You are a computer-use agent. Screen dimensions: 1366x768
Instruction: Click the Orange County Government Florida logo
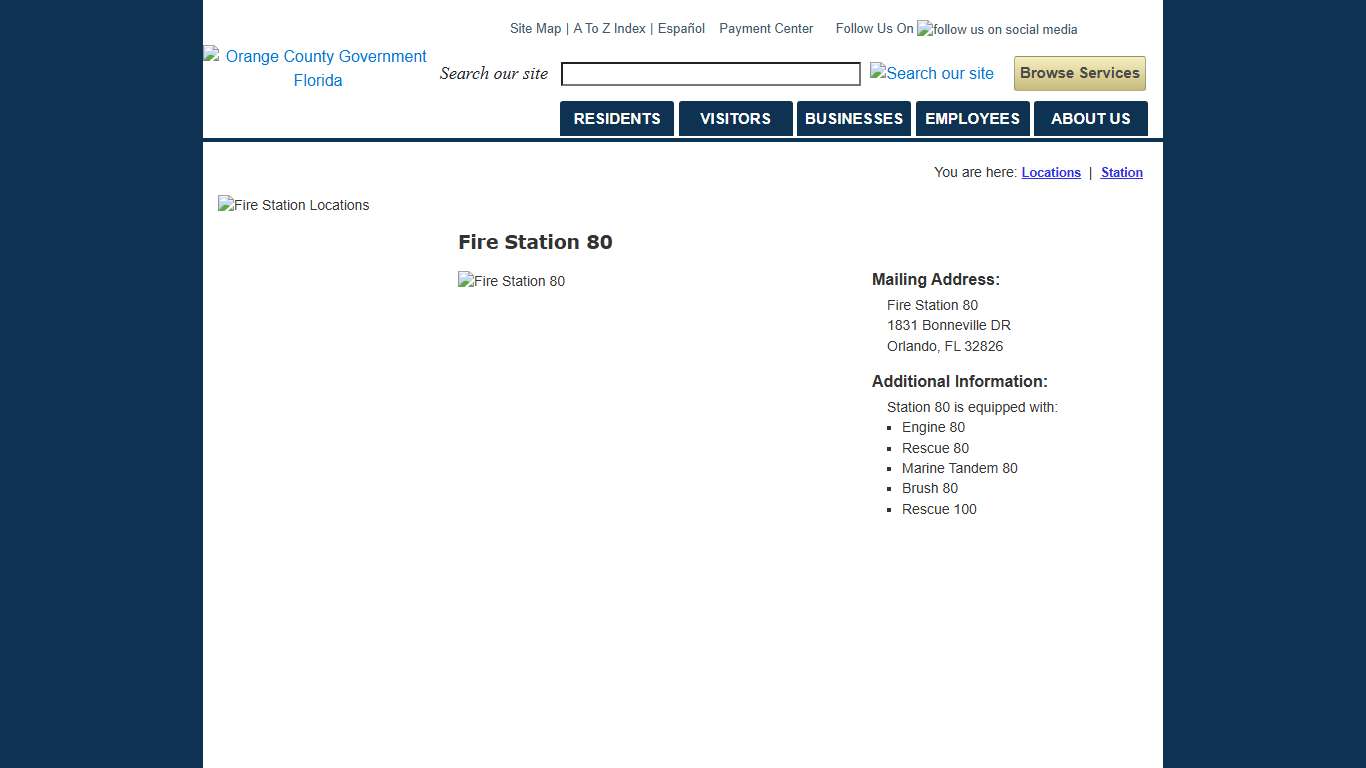tap(317, 68)
